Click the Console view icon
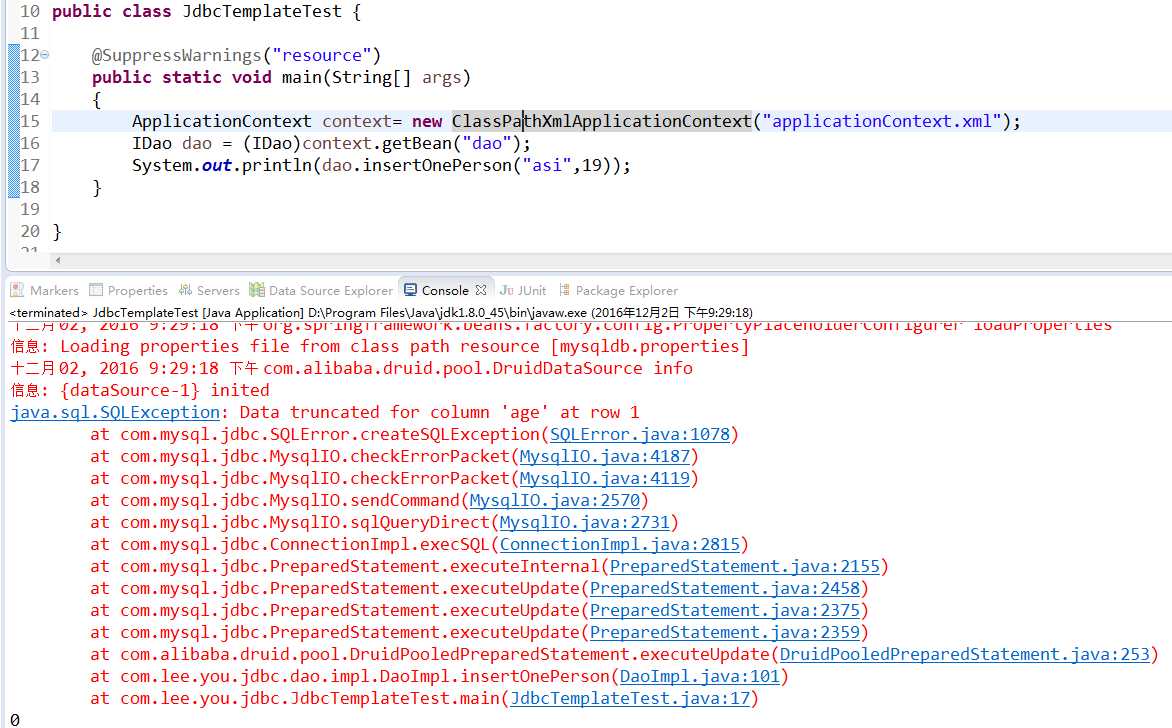 [410, 290]
